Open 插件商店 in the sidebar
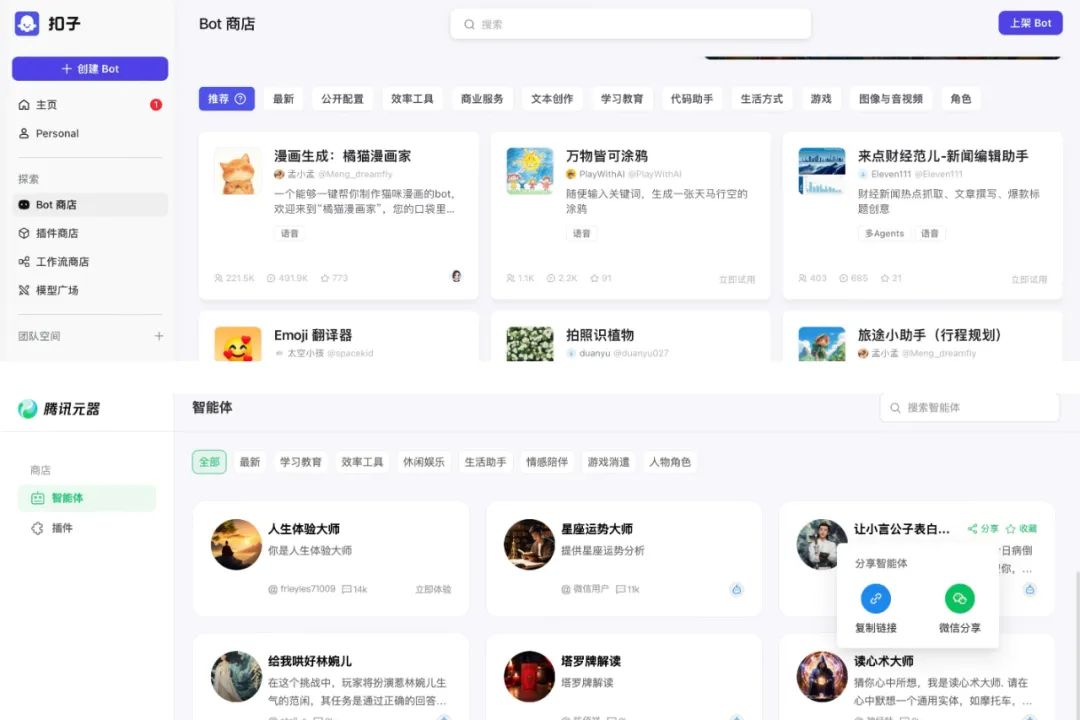Screen dimensions: 1080x720 56,233
